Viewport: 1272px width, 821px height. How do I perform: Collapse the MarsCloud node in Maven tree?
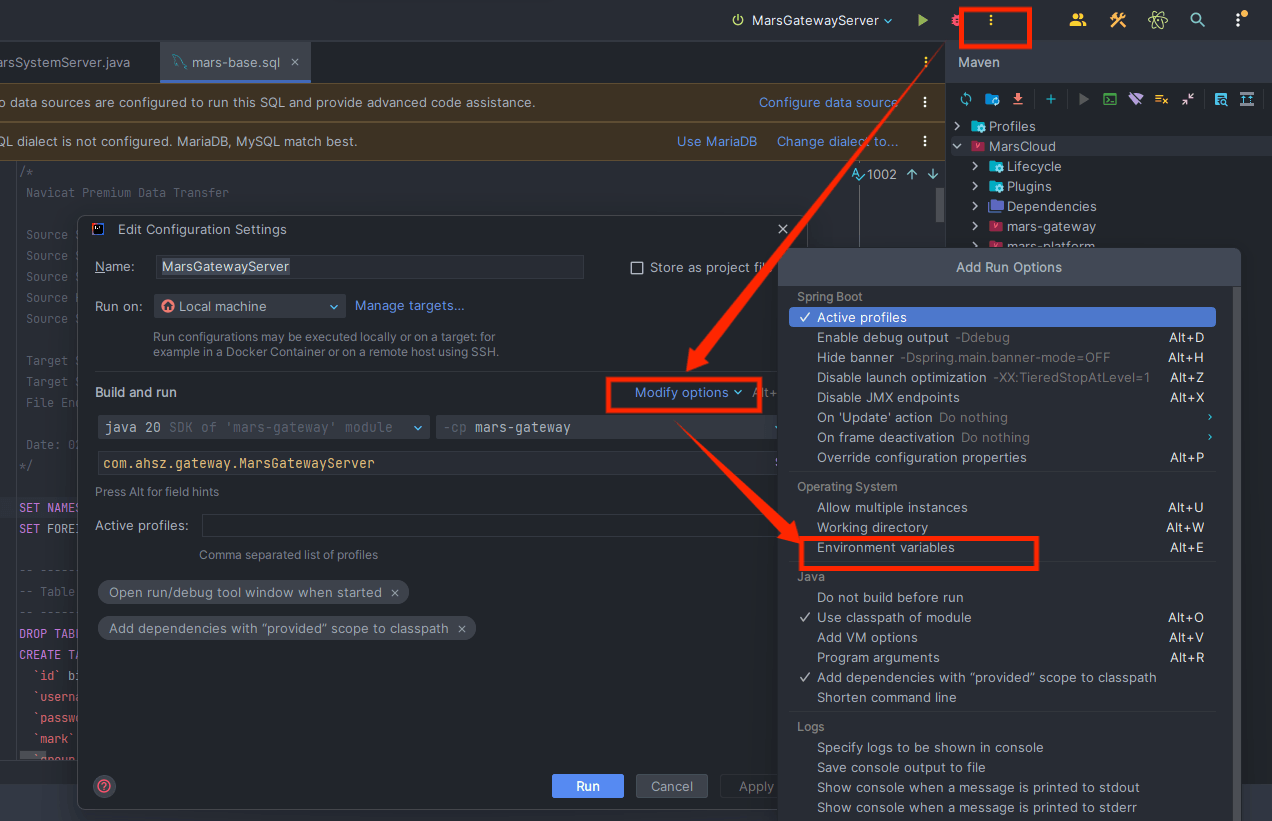click(957, 146)
